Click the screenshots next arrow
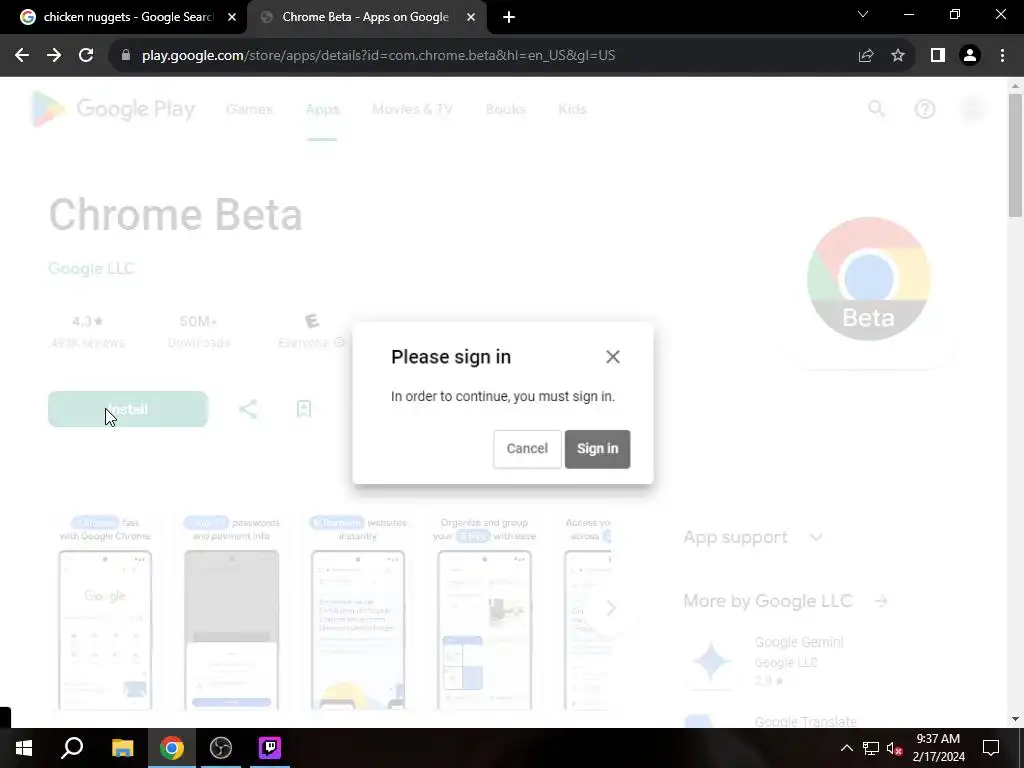 click(611, 609)
